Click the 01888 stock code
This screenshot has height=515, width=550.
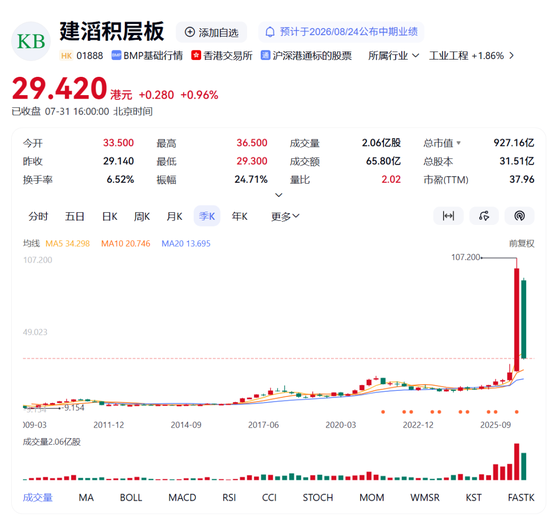[90, 56]
